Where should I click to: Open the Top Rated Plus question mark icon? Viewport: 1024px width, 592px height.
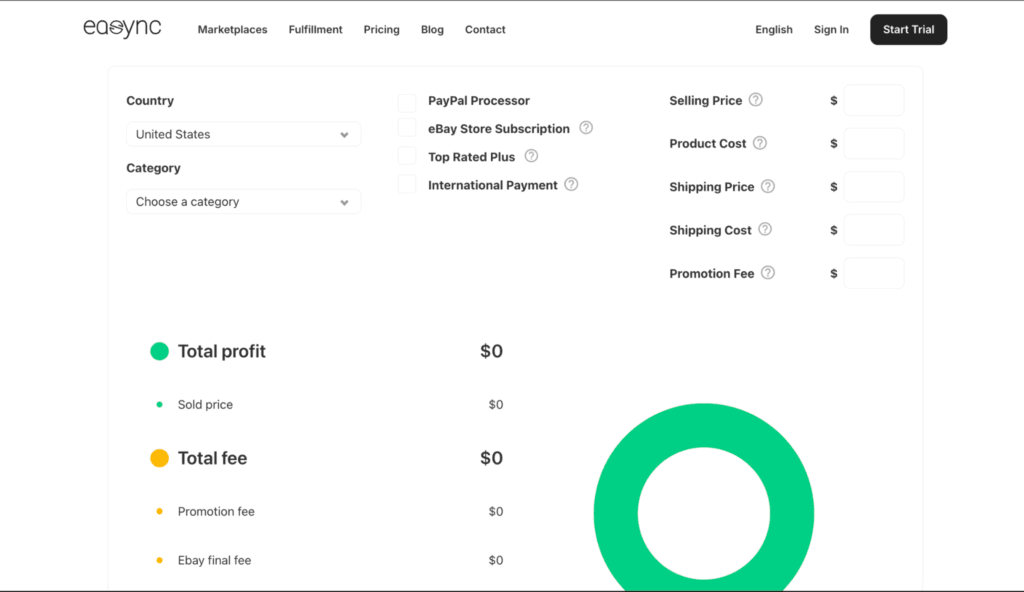(530, 156)
